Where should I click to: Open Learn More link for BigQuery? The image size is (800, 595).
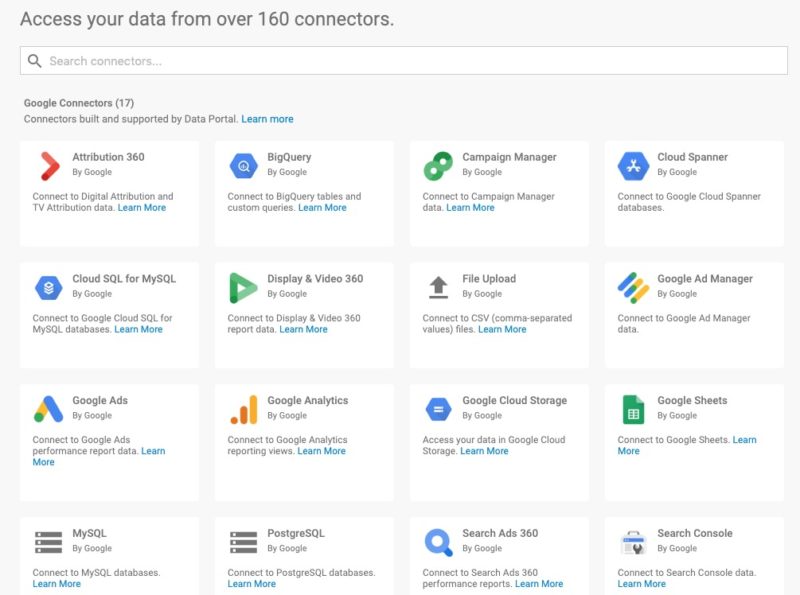pos(322,208)
